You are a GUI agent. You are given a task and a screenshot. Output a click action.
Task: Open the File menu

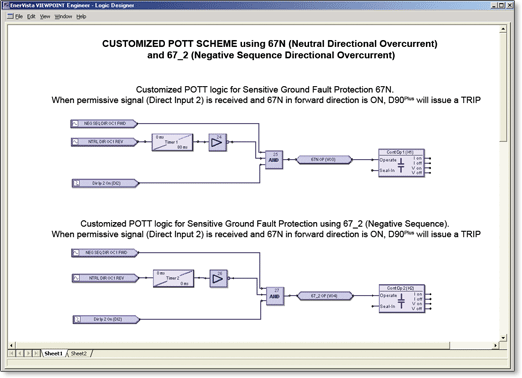[19, 16]
